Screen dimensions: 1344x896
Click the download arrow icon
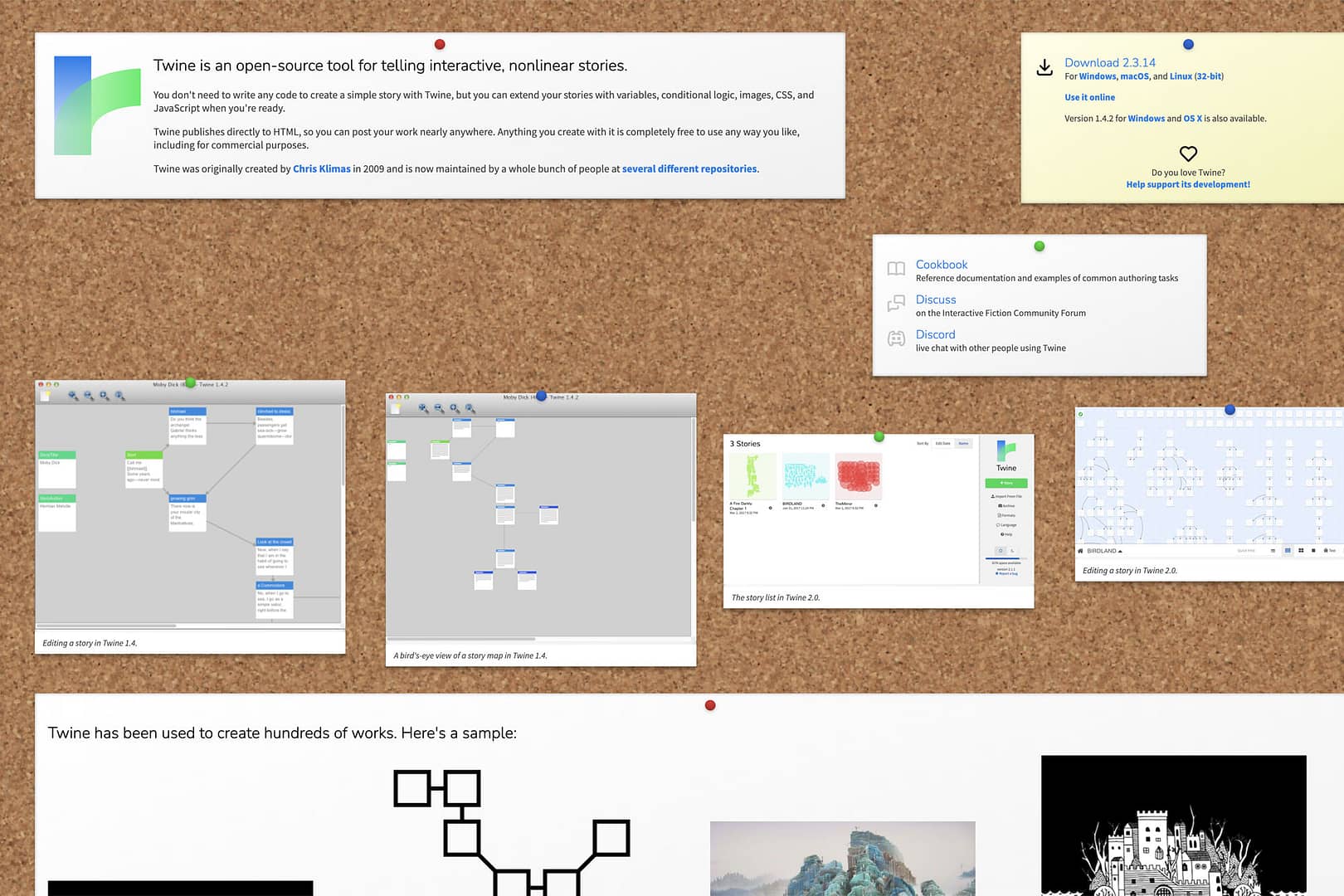click(1045, 67)
